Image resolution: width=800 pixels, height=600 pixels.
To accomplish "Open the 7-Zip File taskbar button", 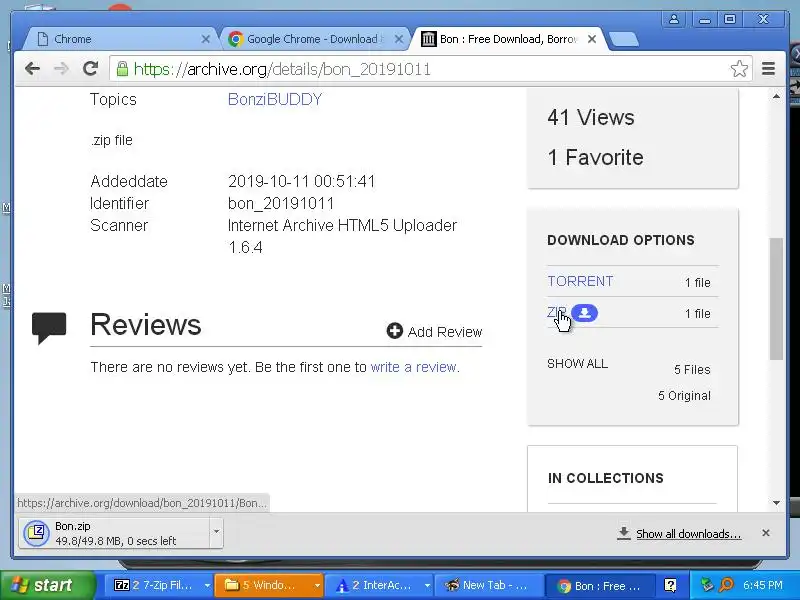I will pos(157,585).
